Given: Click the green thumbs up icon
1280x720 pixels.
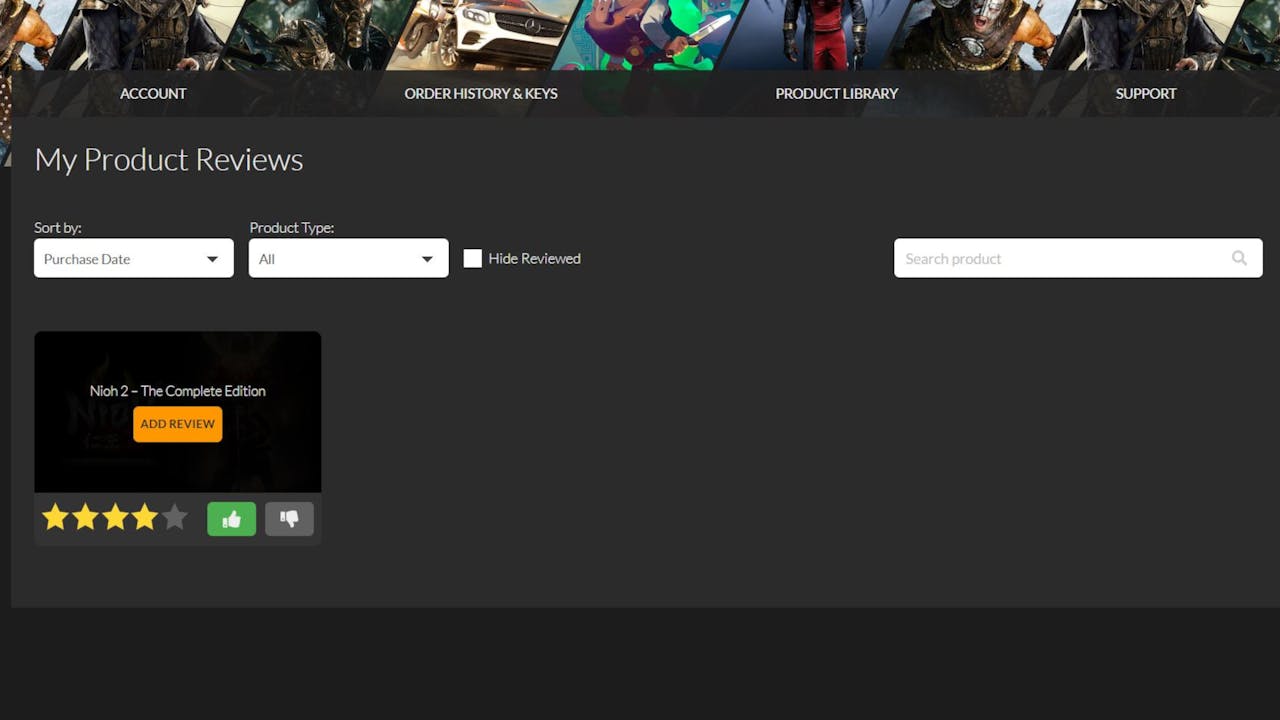Looking at the screenshot, I should [x=232, y=519].
